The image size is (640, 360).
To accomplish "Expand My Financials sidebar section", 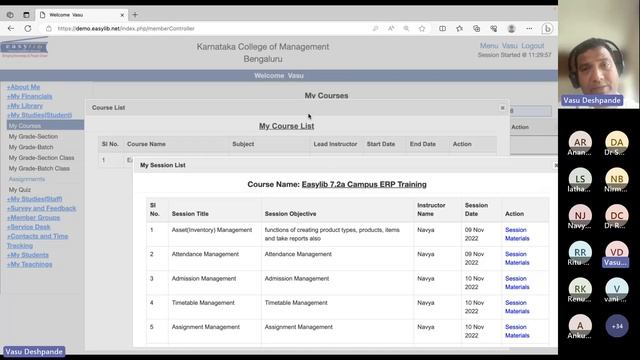I will (29, 96).
